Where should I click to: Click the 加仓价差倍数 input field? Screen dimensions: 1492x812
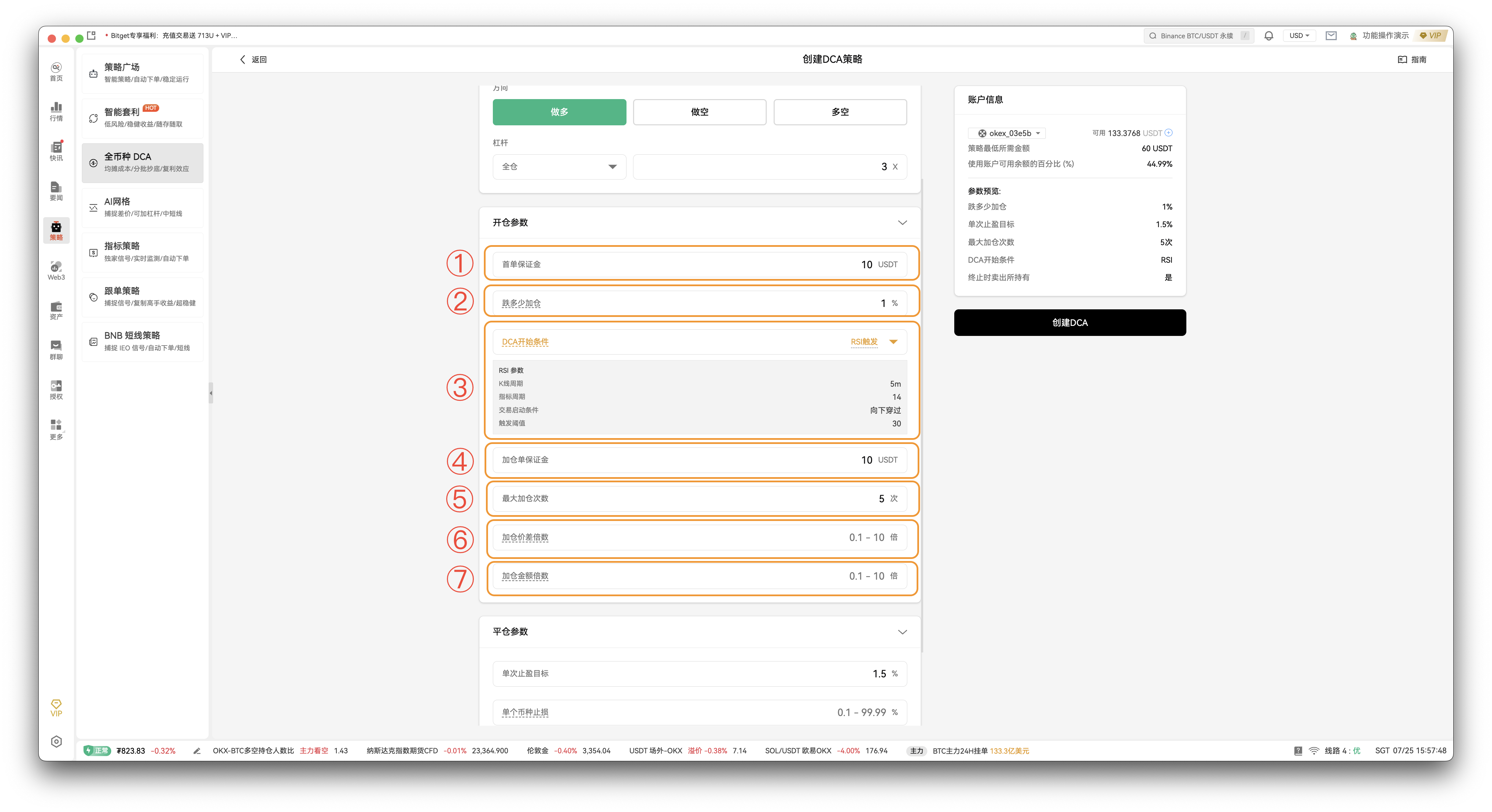(700, 538)
